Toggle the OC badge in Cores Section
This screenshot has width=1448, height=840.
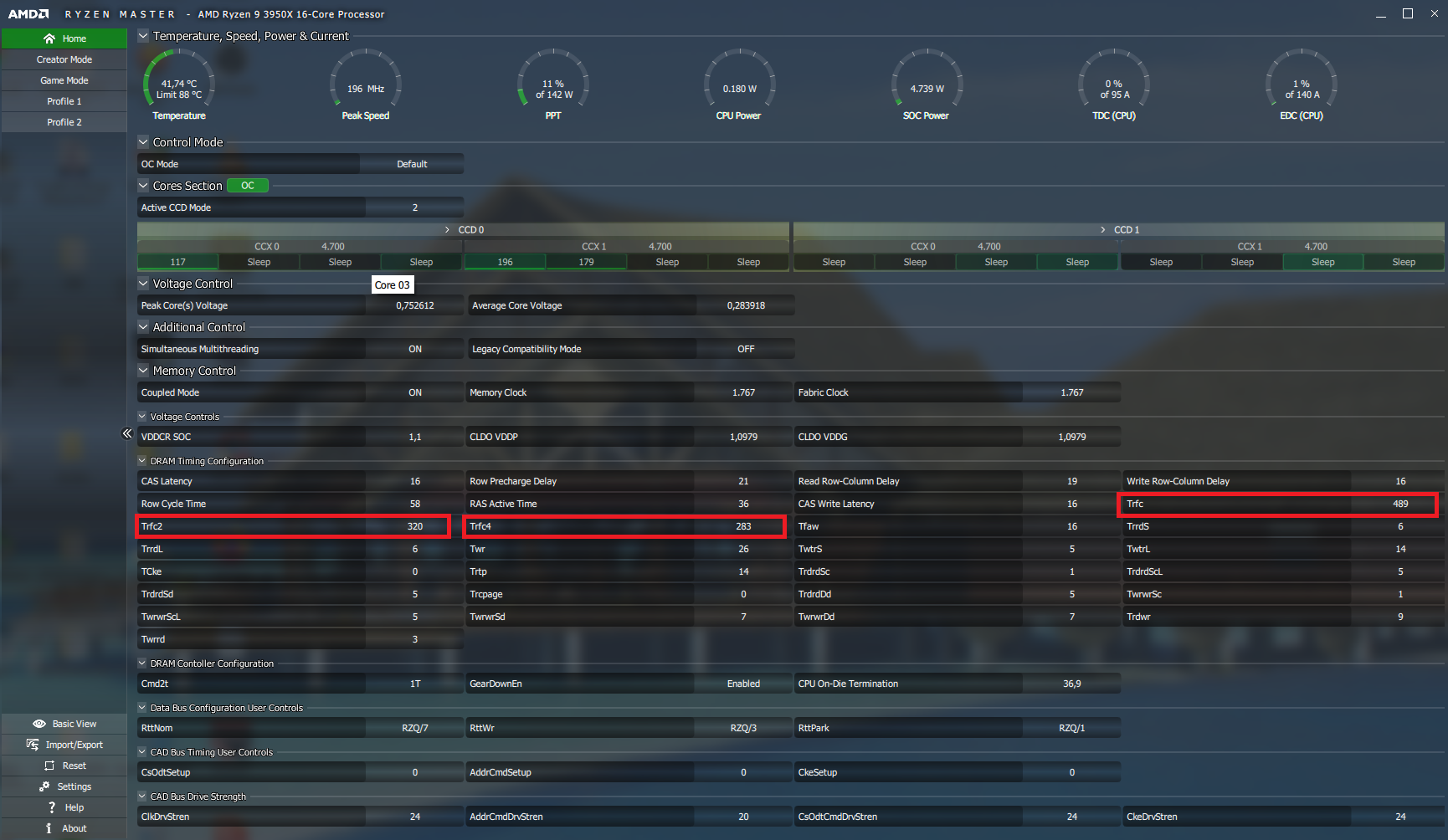(248, 186)
